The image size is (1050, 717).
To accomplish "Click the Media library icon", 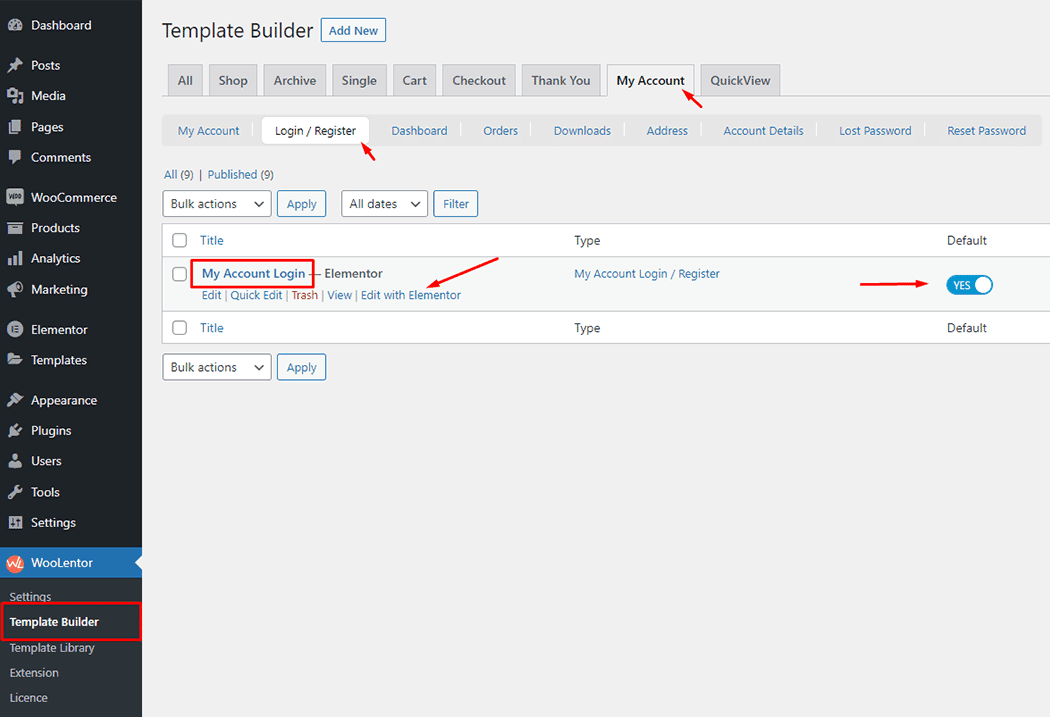I will (x=15, y=96).
